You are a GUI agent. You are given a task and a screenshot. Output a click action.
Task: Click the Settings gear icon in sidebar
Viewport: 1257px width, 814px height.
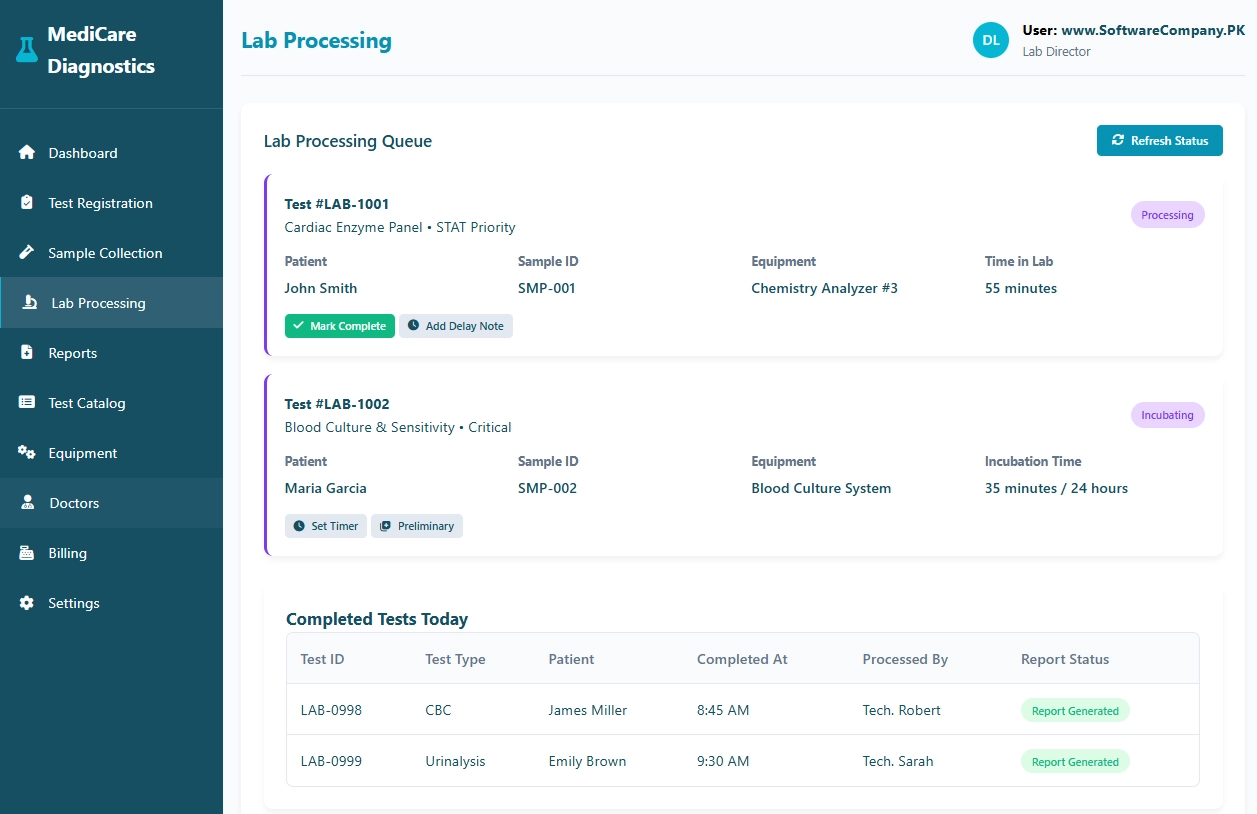pos(27,603)
